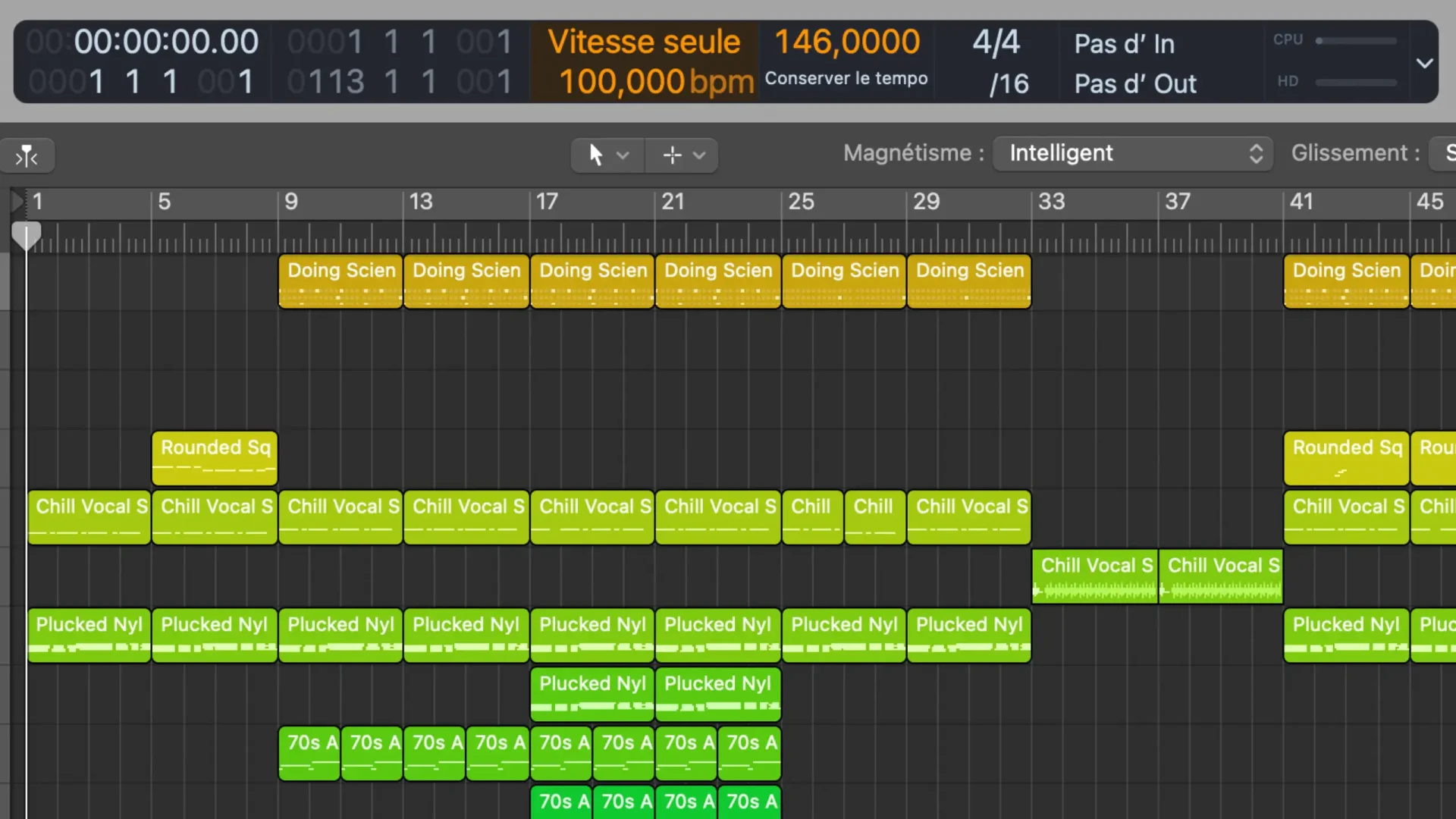
Task: Open the Glissement dropdown
Action: click(x=1445, y=153)
